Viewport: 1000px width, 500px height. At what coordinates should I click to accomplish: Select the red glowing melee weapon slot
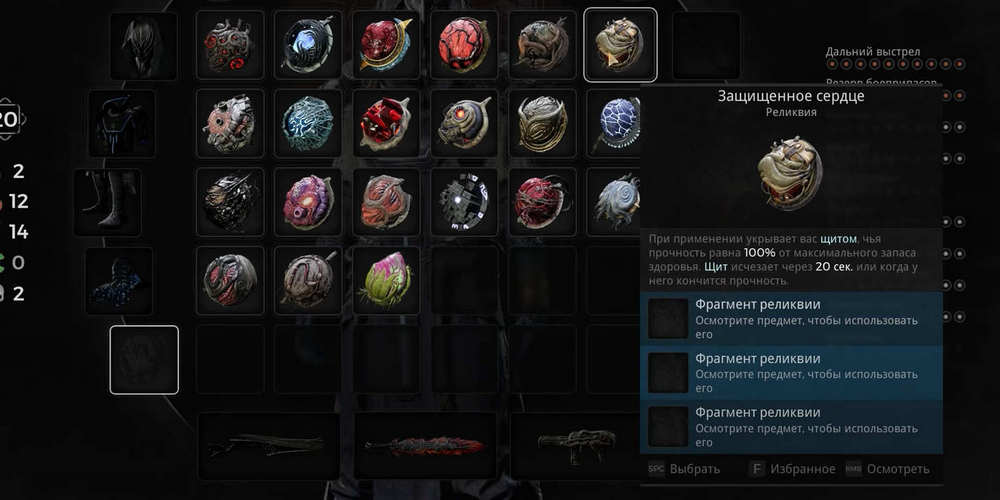click(425, 446)
